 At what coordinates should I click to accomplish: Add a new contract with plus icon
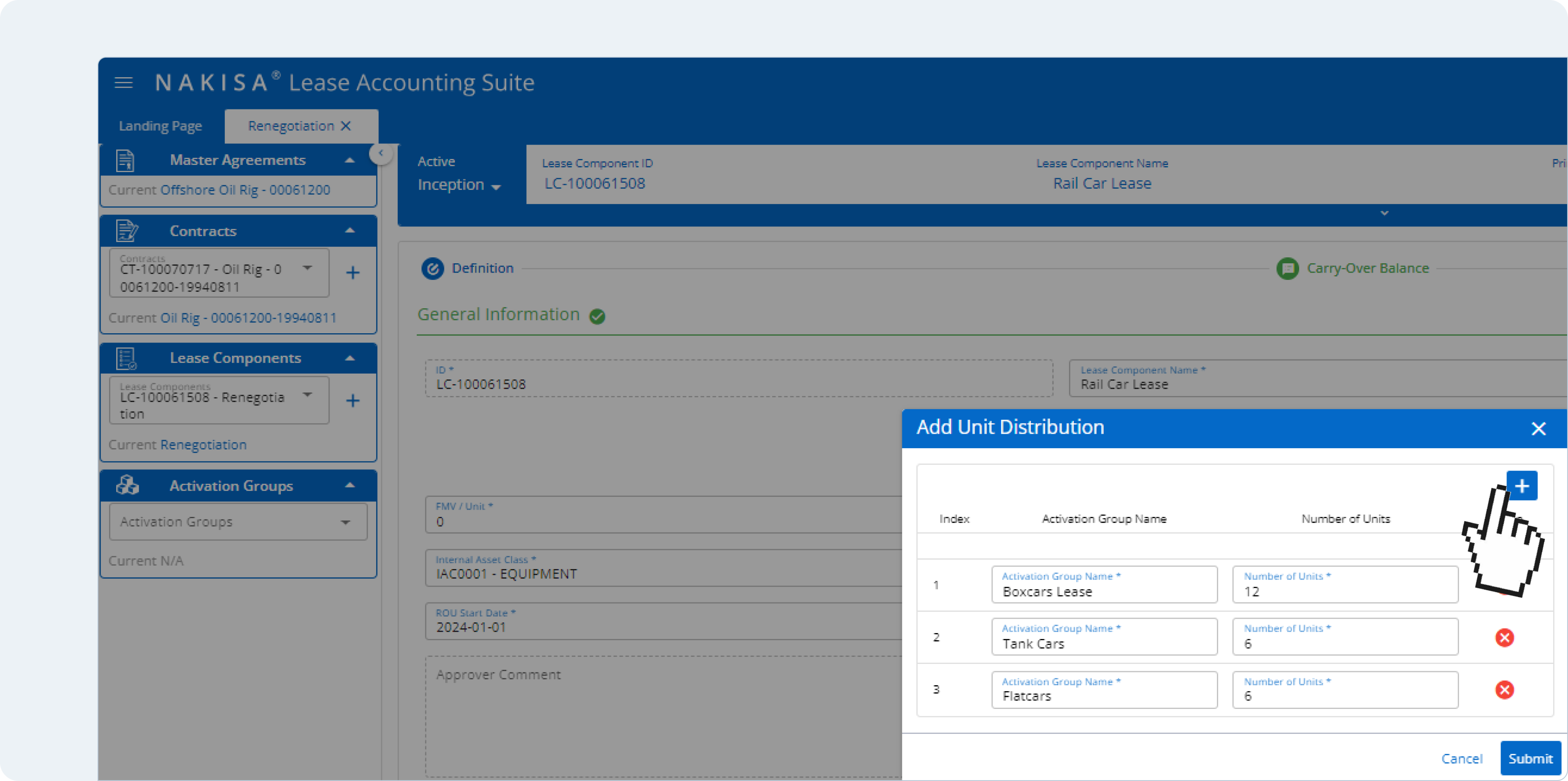pyautogui.click(x=352, y=272)
